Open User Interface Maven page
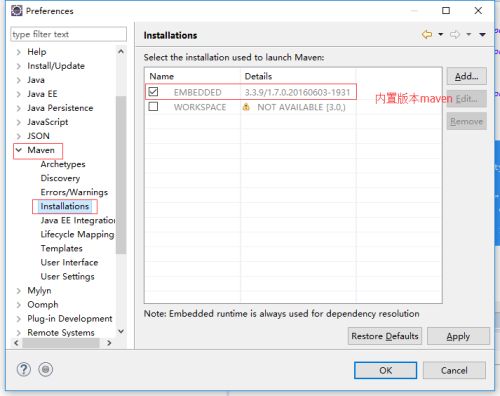This screenshot has width=500, height=396. coord(69,262)
